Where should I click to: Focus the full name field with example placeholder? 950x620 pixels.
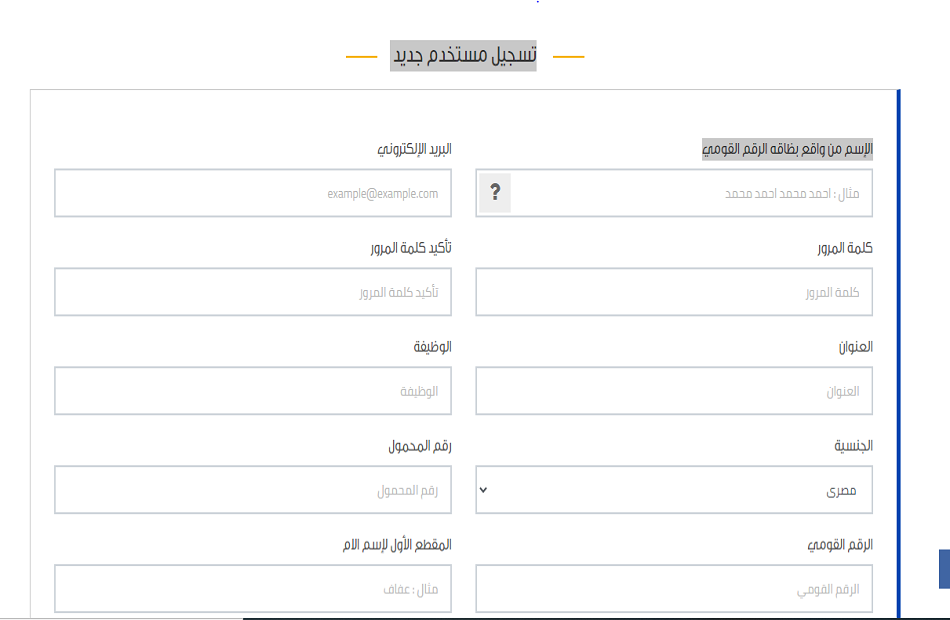point(674,193)
